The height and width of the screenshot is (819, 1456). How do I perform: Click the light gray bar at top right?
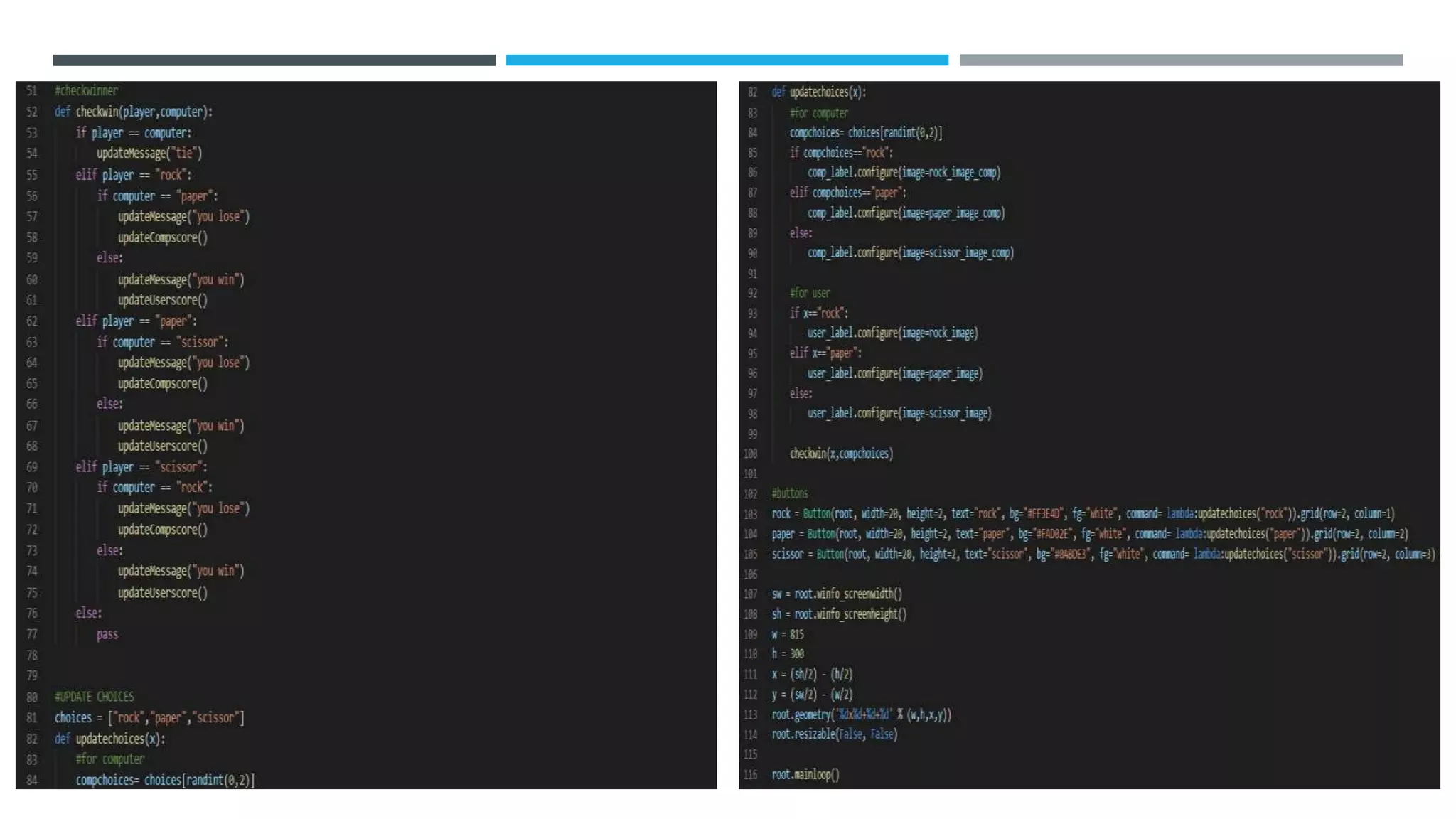point(1181,60)
